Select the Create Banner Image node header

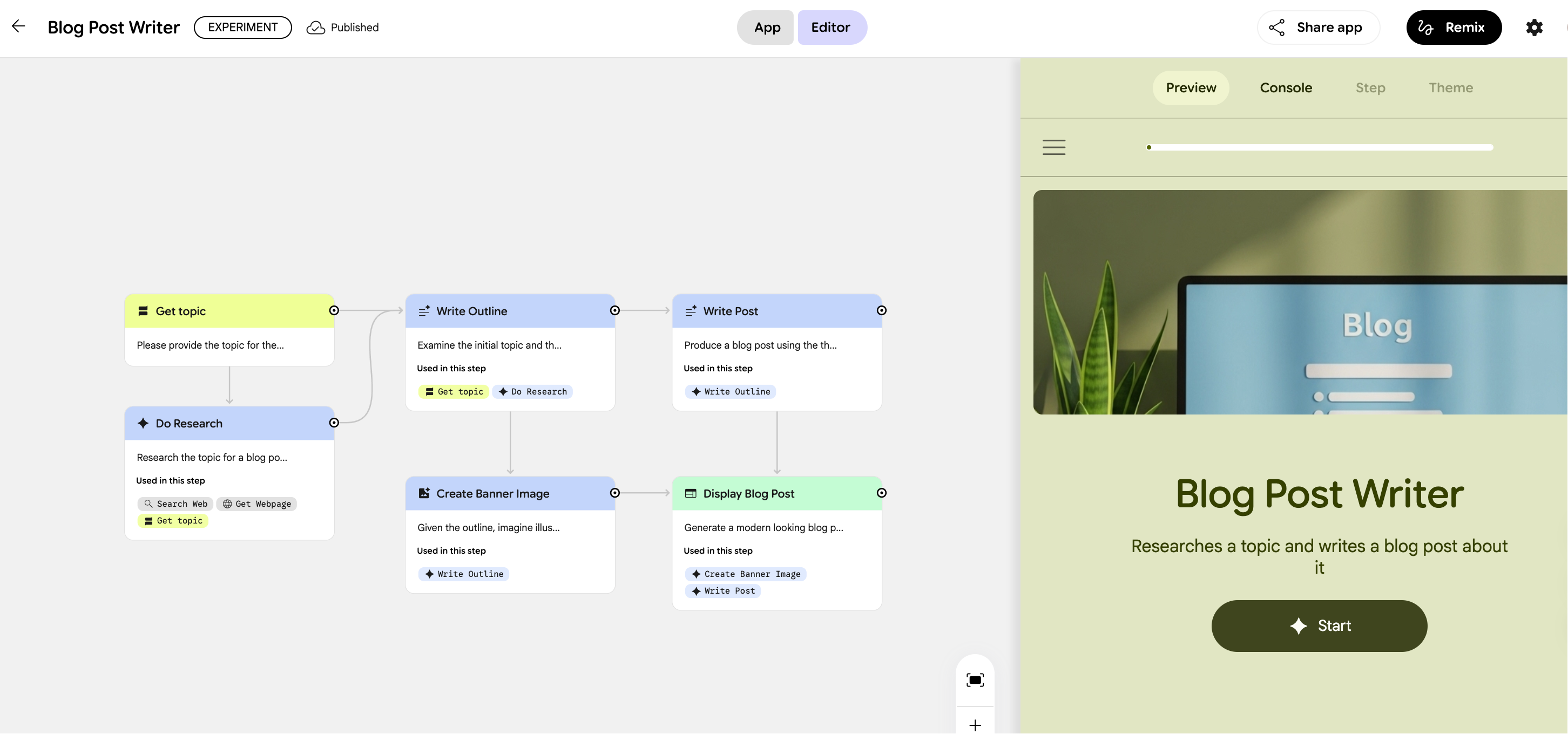(x=510, y=493)
